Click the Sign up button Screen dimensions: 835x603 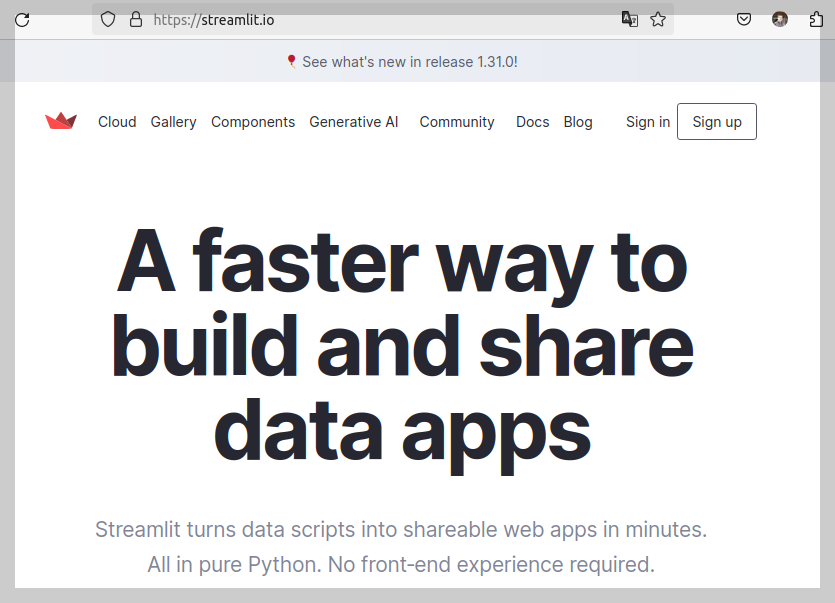point(717,121)
